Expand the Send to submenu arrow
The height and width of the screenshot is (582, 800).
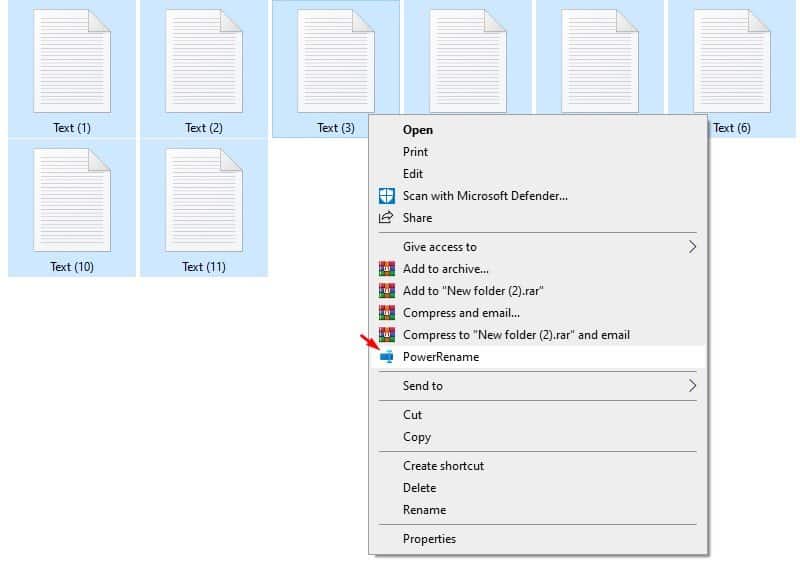[x=692, y=386]
